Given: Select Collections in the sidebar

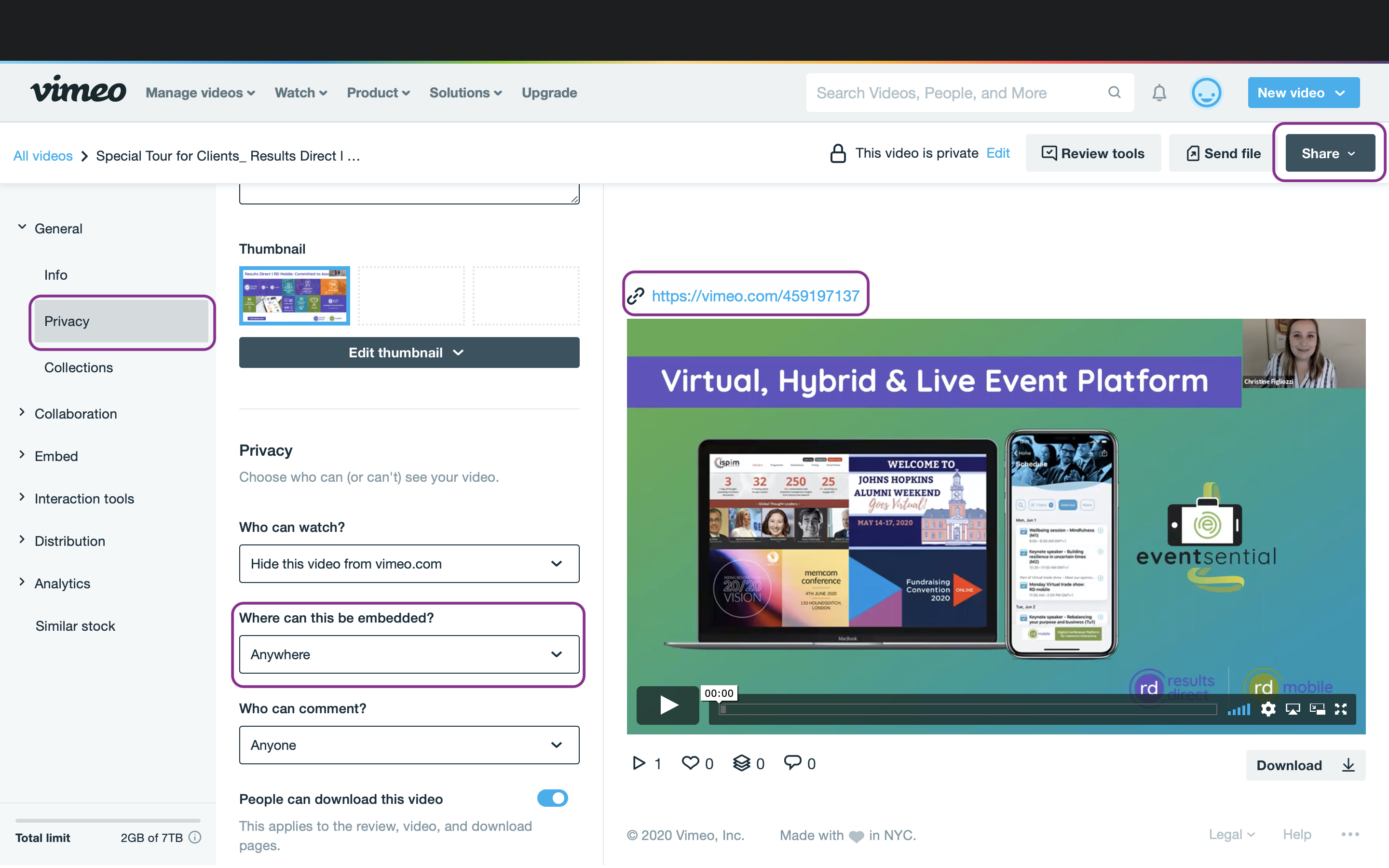Looking at the screenshot, I should coord(79,367).
